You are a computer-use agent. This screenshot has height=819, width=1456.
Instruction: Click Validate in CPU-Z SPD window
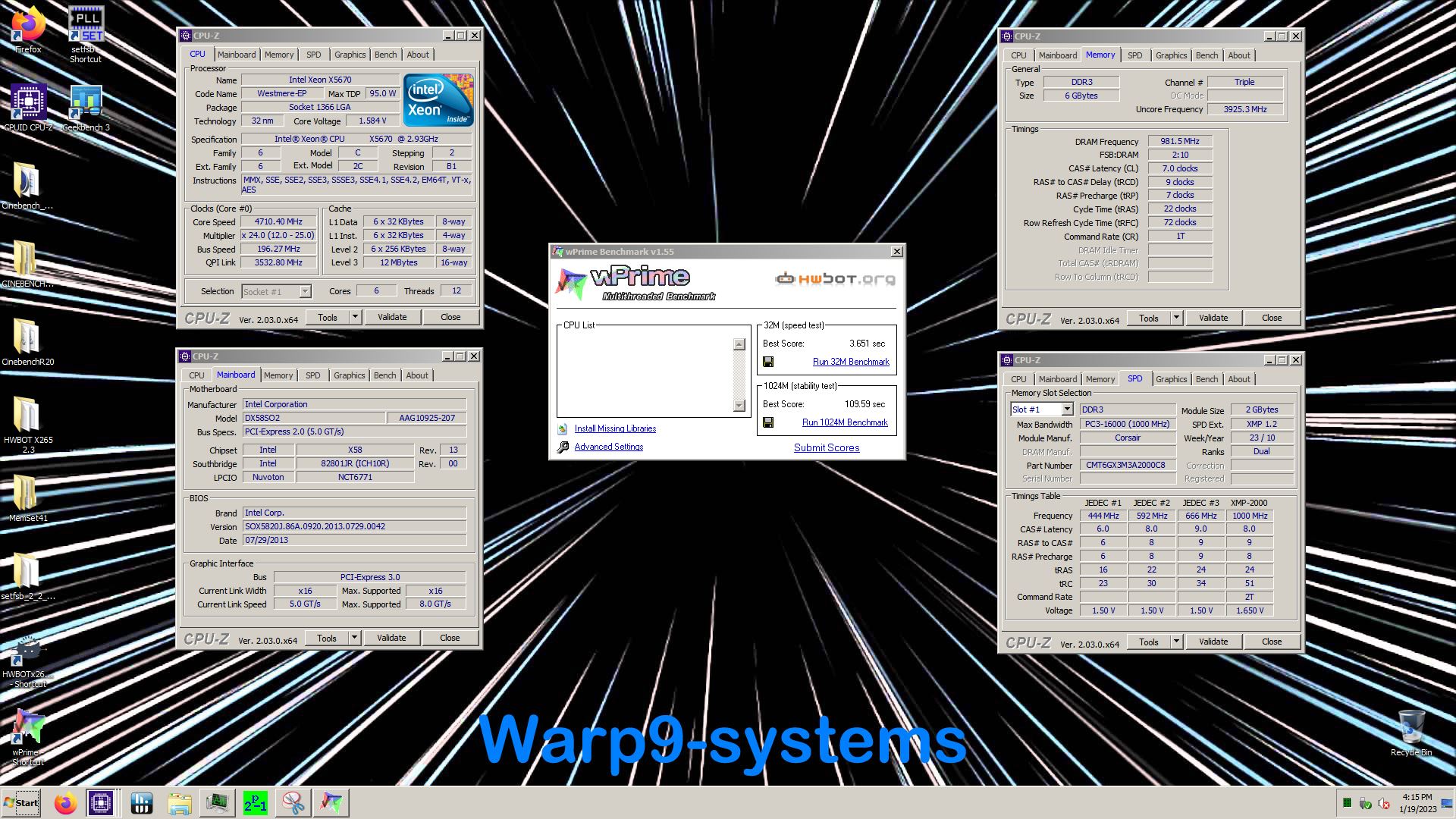1213,642
